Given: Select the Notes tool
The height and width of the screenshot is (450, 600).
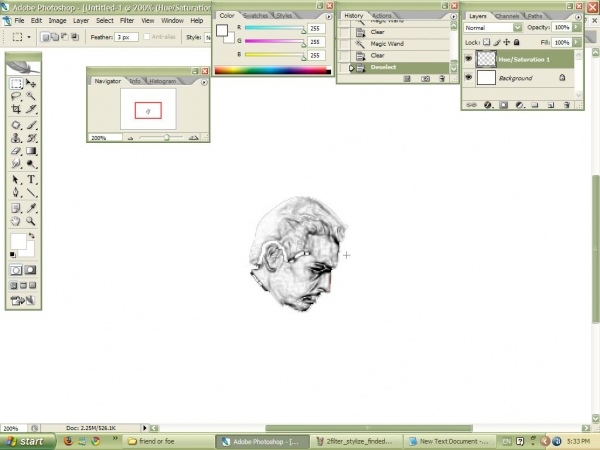Looking at the screenshot, I should [16, 208].
